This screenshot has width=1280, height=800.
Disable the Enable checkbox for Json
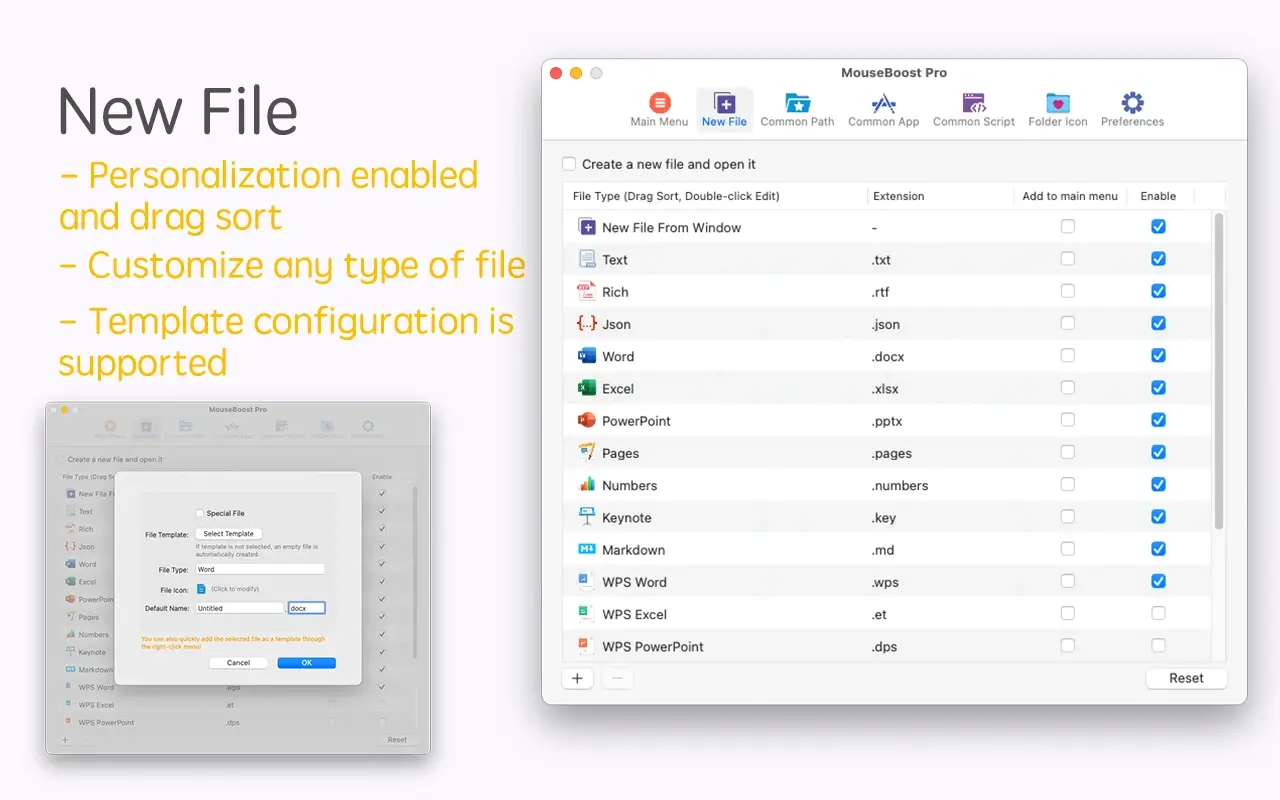coord(1158,323)
